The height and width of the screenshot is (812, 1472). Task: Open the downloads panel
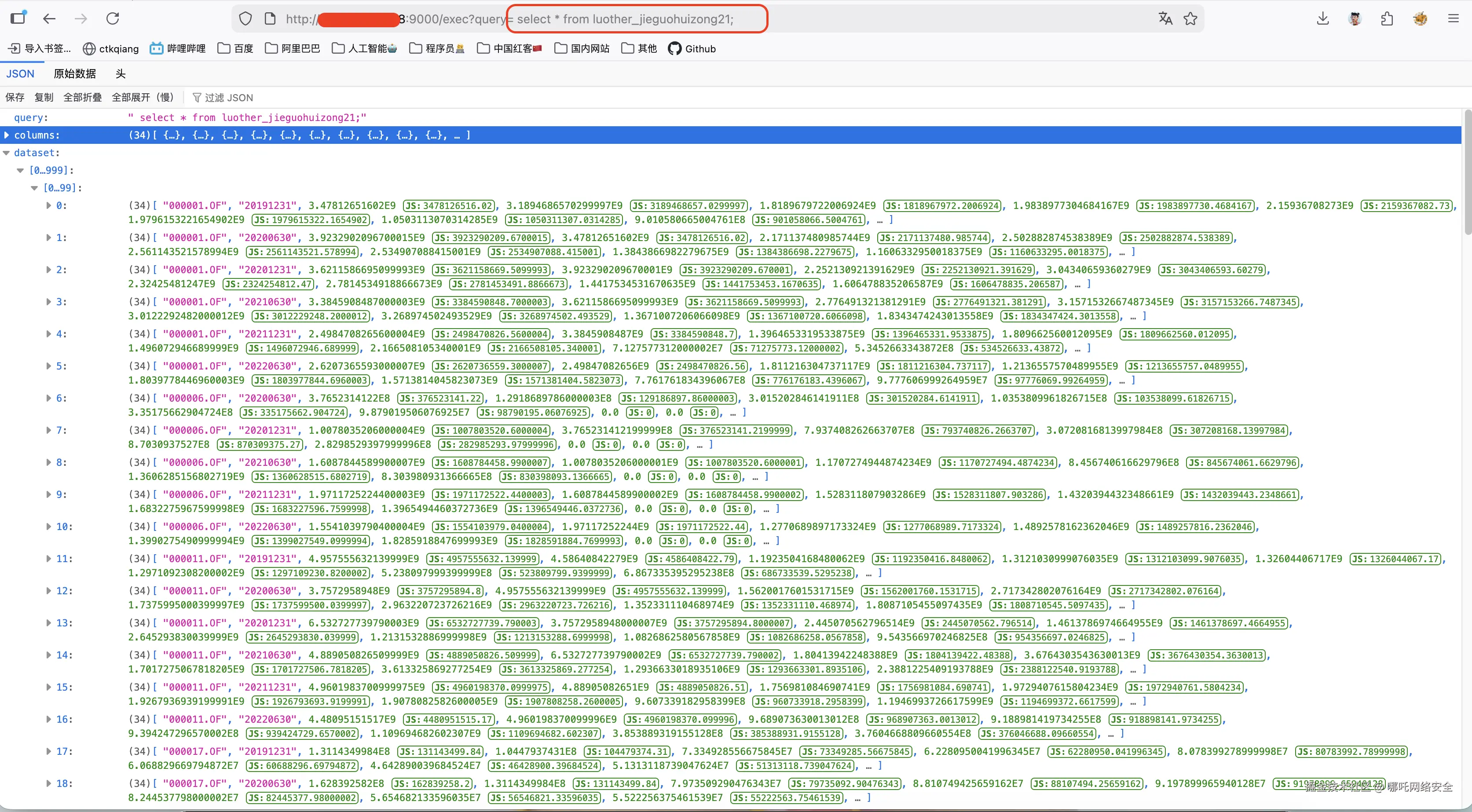tap(1322, 19)
